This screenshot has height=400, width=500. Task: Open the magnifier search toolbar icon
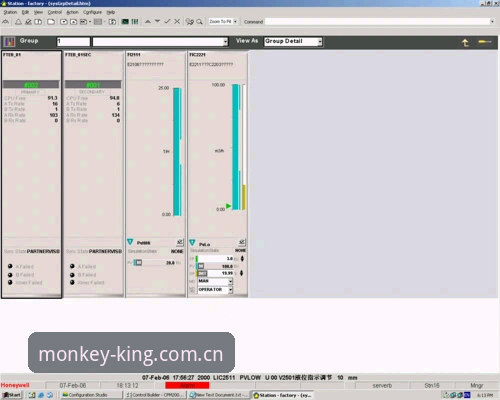pyautogui.click(x=199, y=22)
